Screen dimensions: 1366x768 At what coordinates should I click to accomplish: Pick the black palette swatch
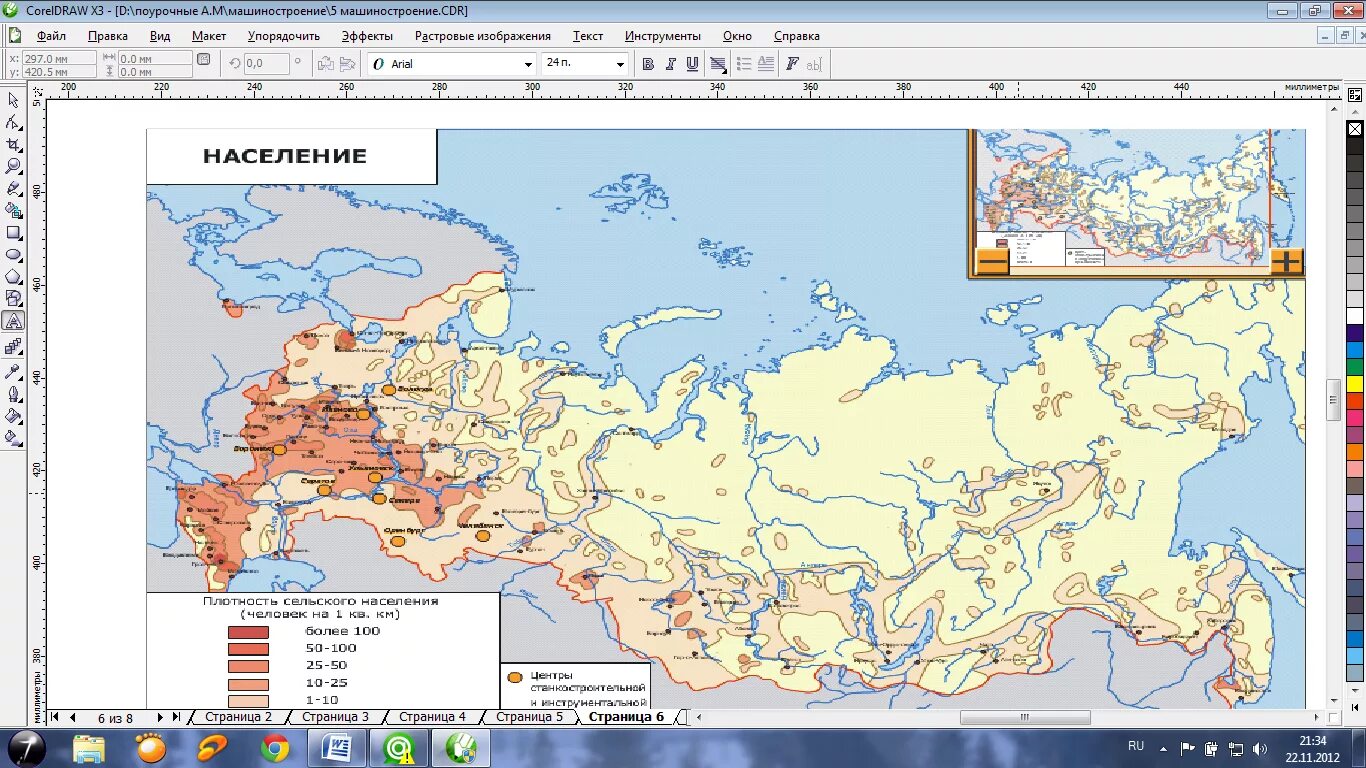click(1355, 146)
